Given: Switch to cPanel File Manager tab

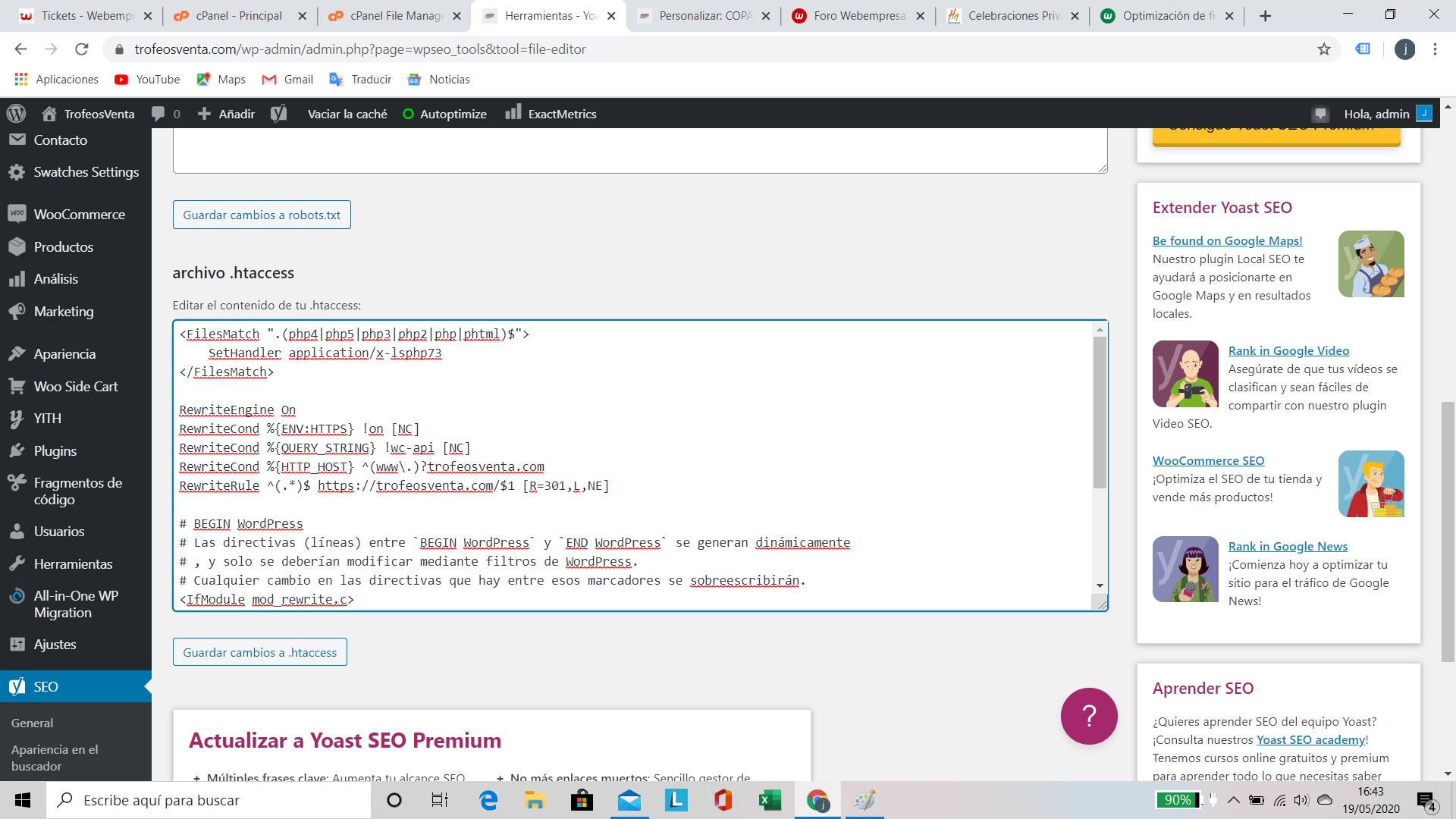Looking at the screenshot, I should 394,15.
